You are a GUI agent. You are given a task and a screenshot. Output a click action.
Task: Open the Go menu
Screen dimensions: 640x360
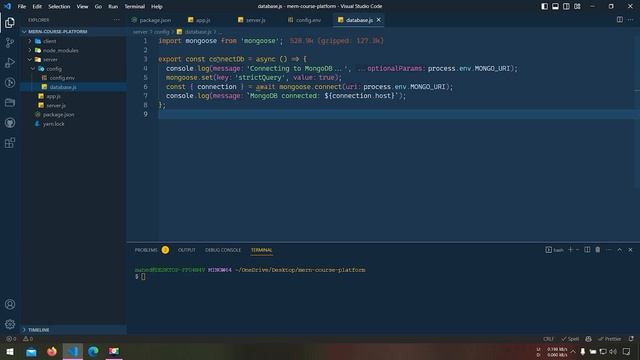(98, 6)
